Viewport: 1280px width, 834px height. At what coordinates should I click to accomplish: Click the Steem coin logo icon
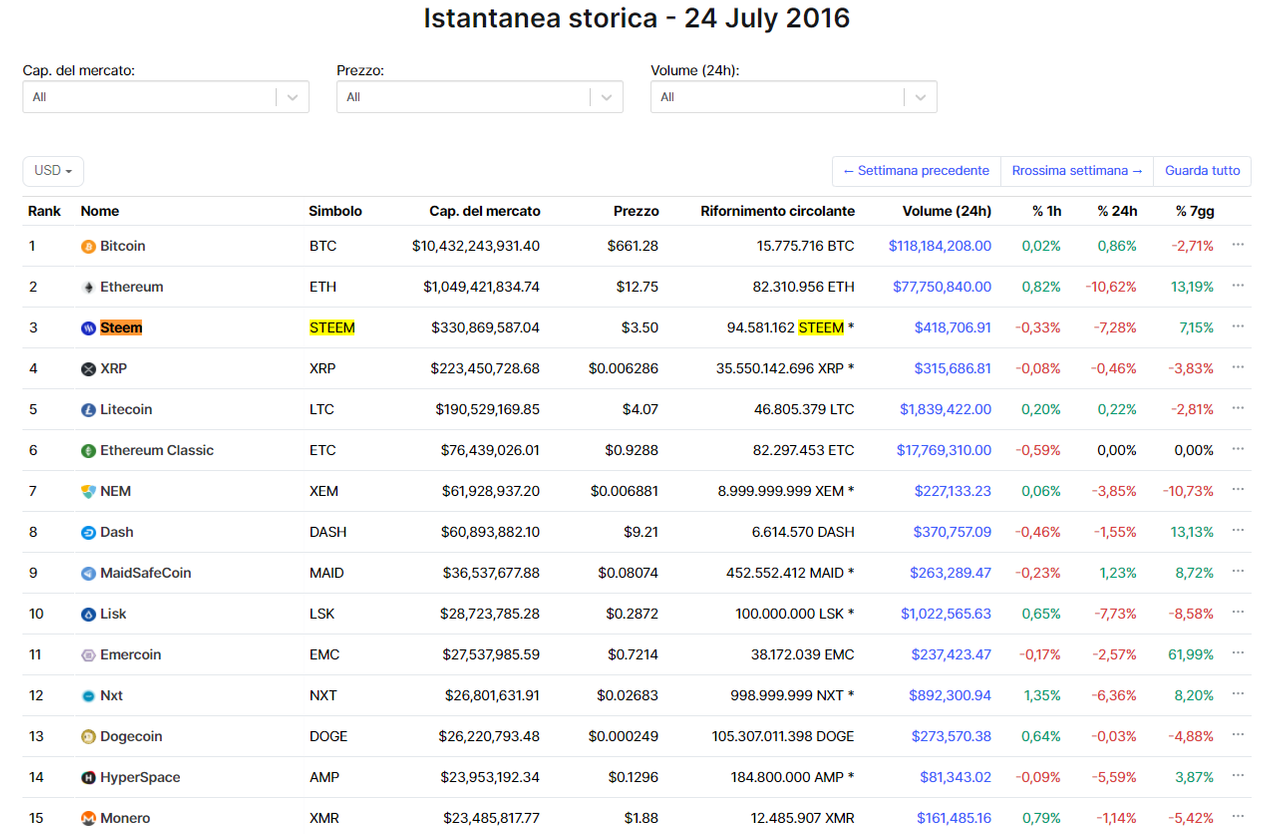click(x=88, y=328)
